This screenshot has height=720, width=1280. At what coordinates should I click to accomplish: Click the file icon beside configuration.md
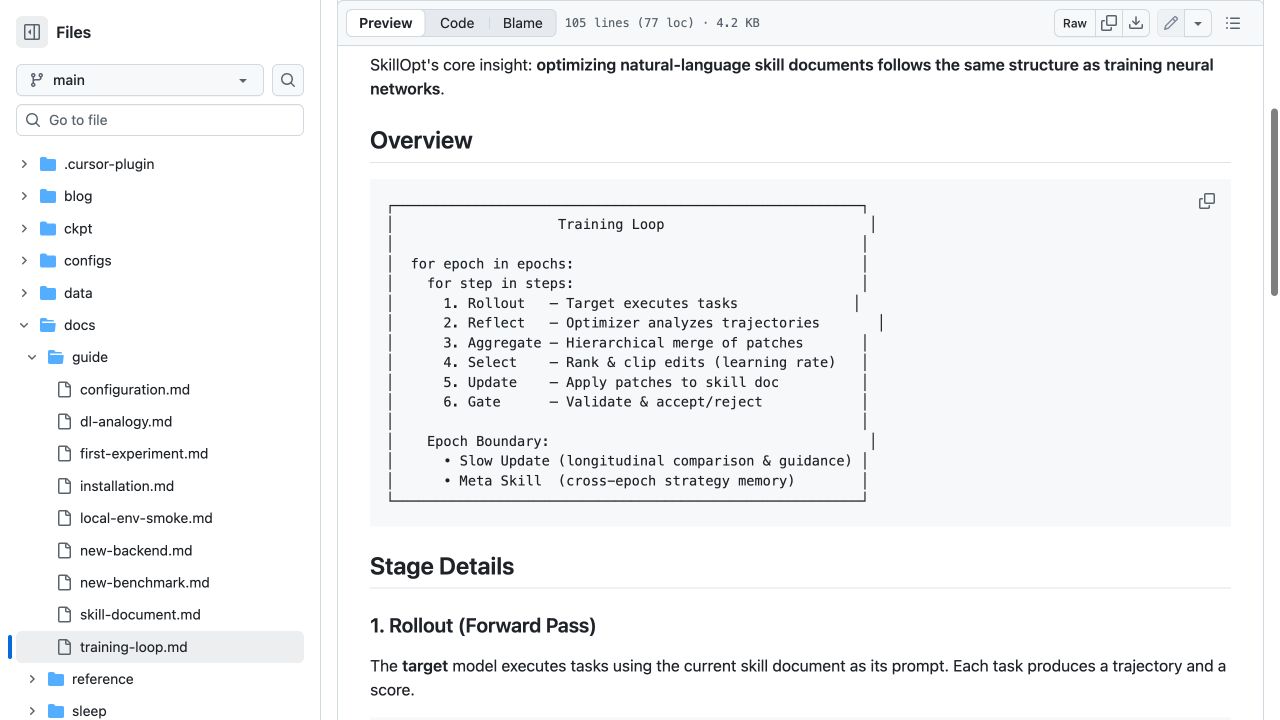tap(64, 389)
